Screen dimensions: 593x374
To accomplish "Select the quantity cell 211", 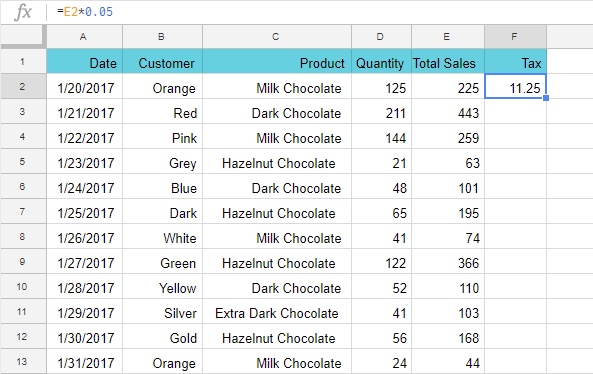I will [x=381, y=112].
